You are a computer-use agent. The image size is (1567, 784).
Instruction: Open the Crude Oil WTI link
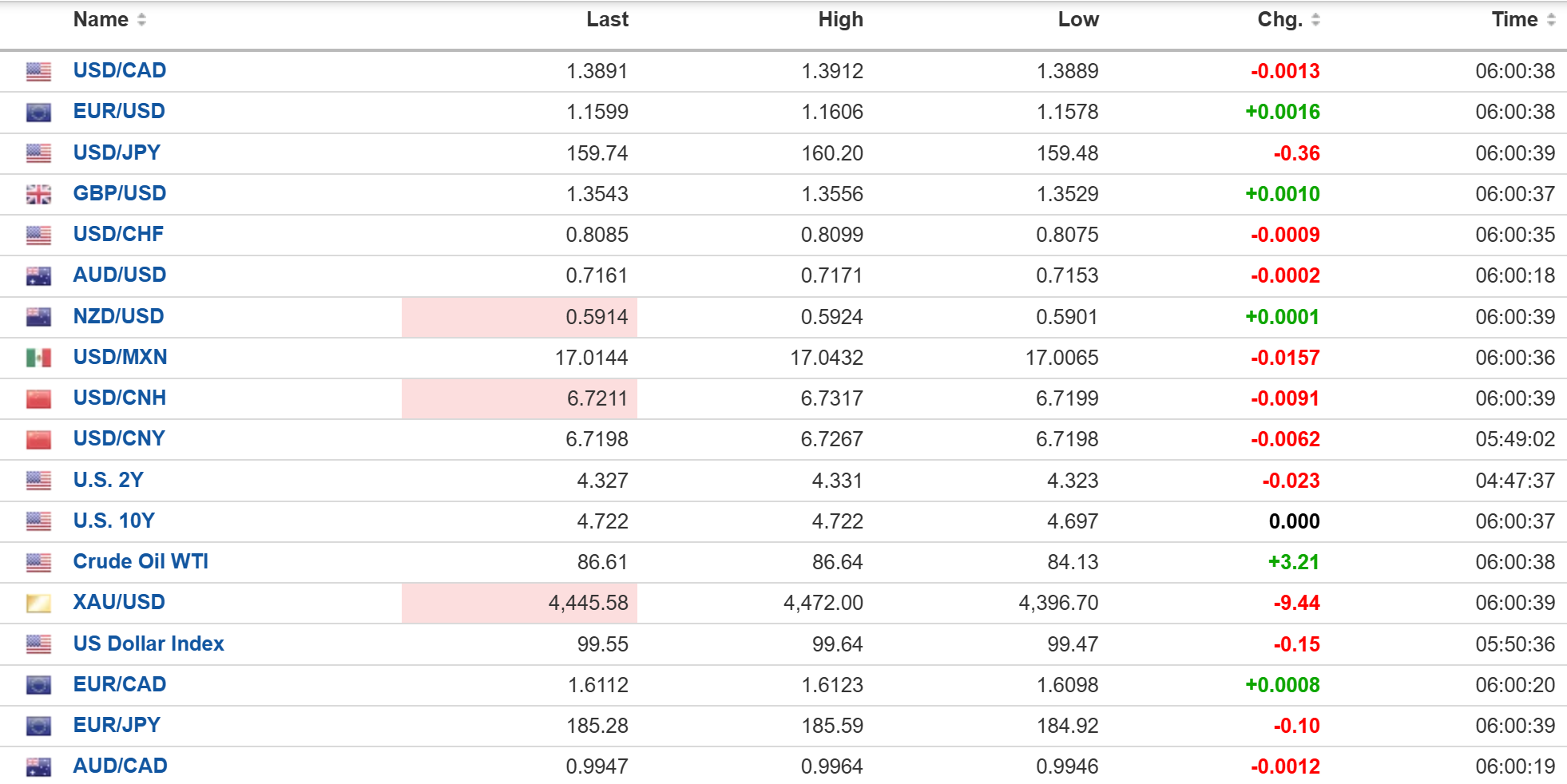[x=141, y=561]
